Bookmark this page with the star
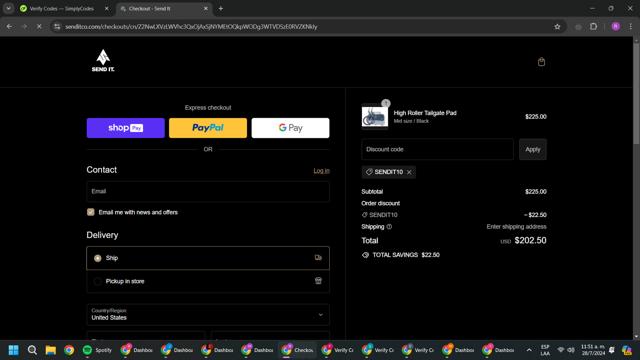640x360 pixels. (557, 27)
